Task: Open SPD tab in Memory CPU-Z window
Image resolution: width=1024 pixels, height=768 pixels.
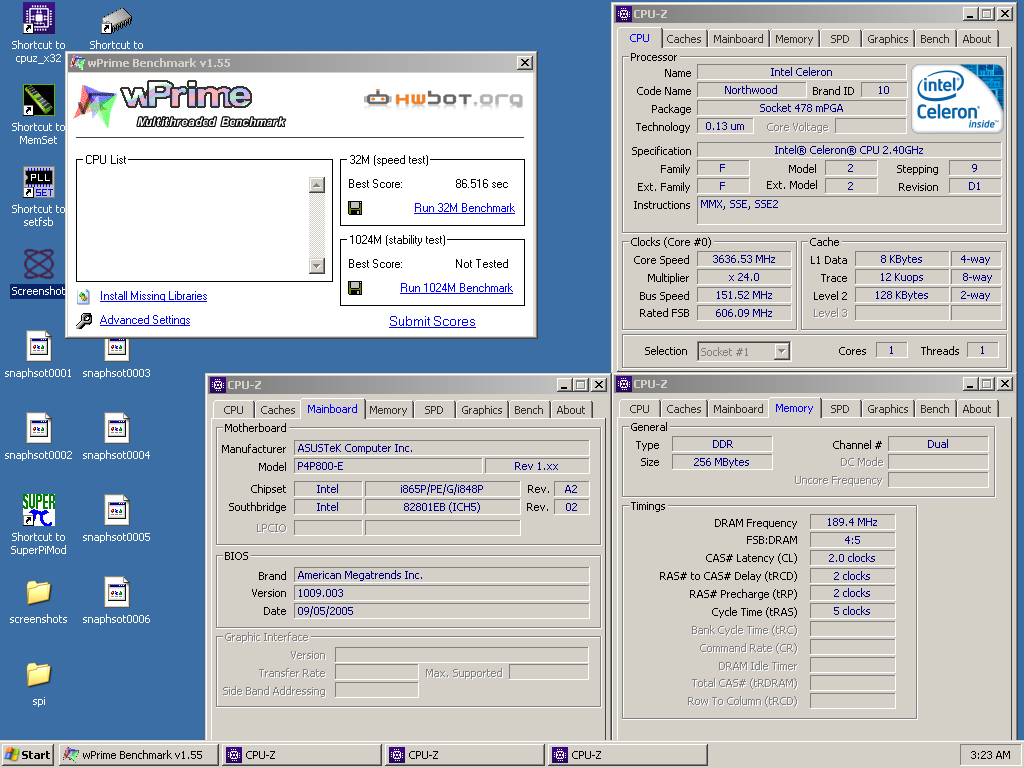Action: pyautogui.click(x=839, y=409)
